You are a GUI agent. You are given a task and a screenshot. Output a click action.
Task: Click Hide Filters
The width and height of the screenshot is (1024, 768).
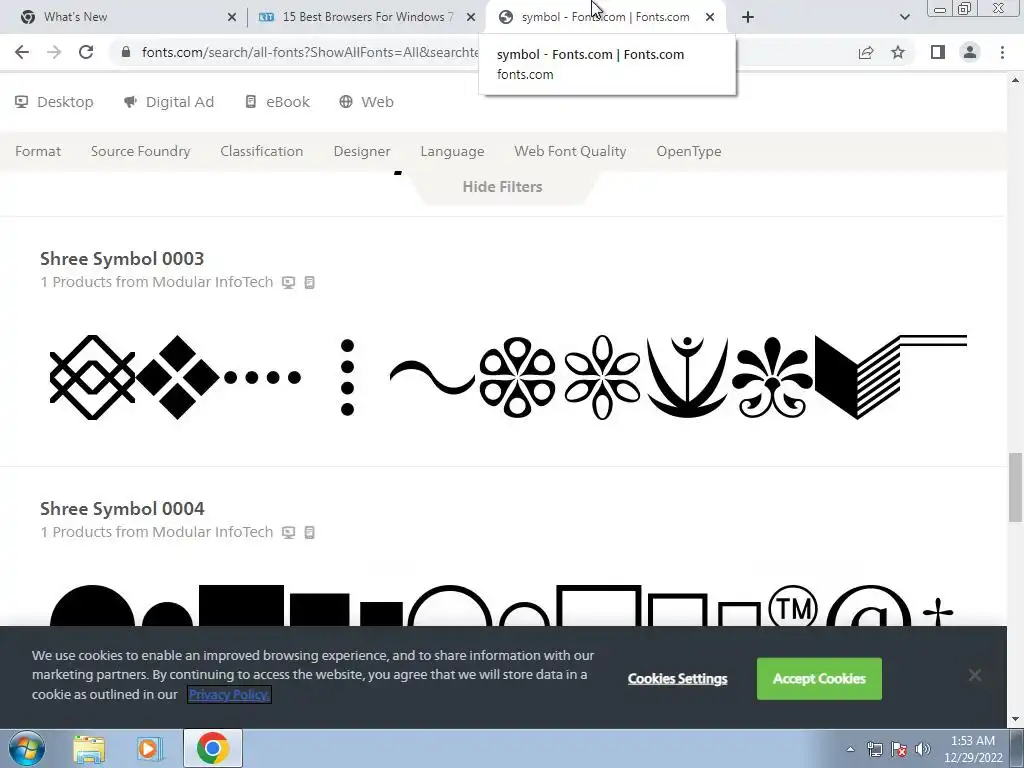pos(502,187)
